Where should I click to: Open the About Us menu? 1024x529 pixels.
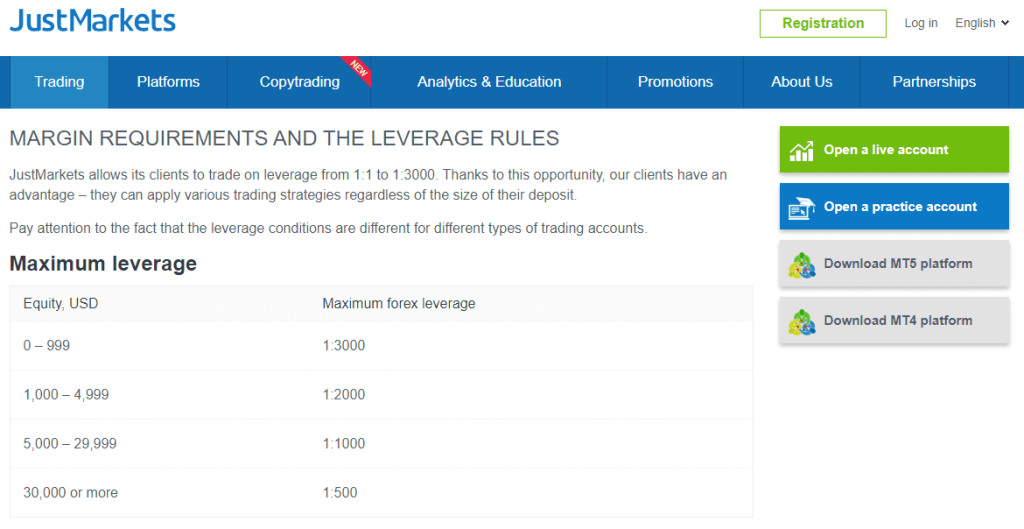[801, 82]
